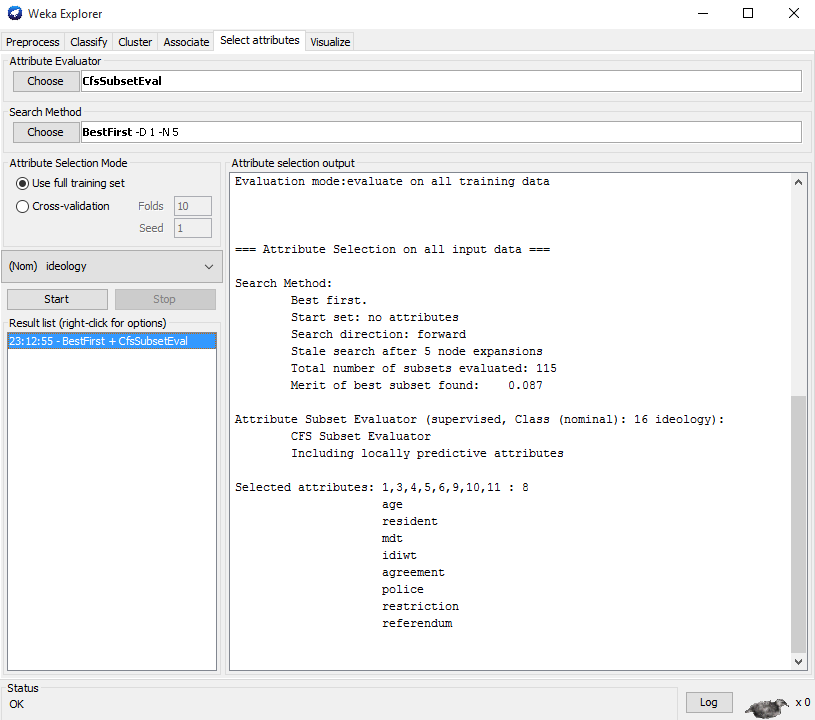The image size is (815, 720).
Task: Close the Weka Explorer window
Action: tap(794, 14)
